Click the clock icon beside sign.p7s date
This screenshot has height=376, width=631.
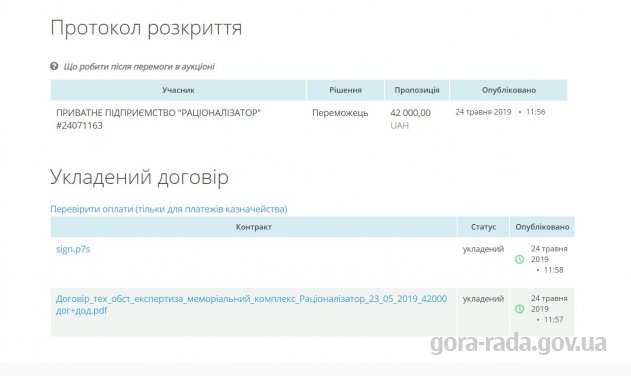[x=520, y=259]
